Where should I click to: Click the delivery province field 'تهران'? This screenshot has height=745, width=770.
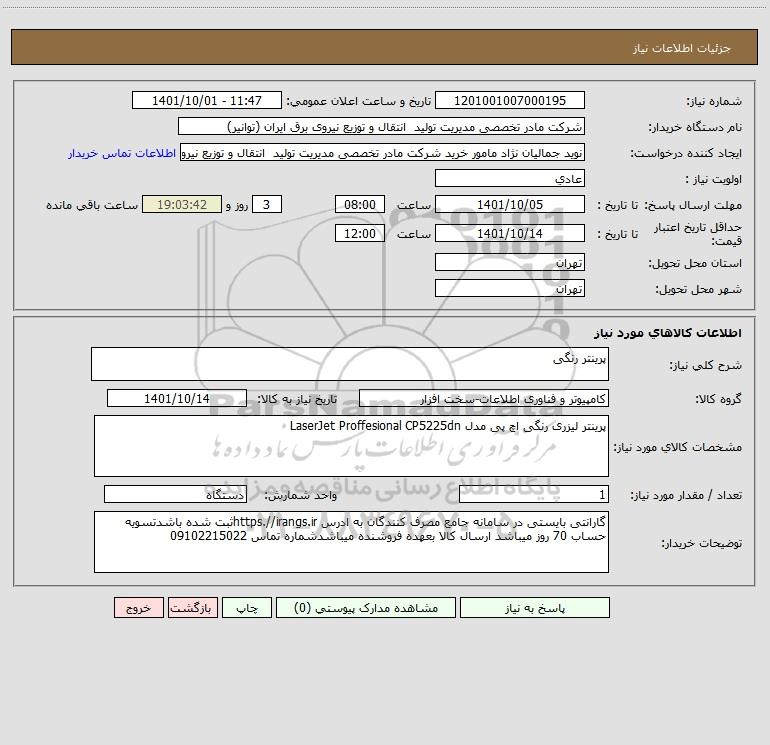(x=510, y=262)
